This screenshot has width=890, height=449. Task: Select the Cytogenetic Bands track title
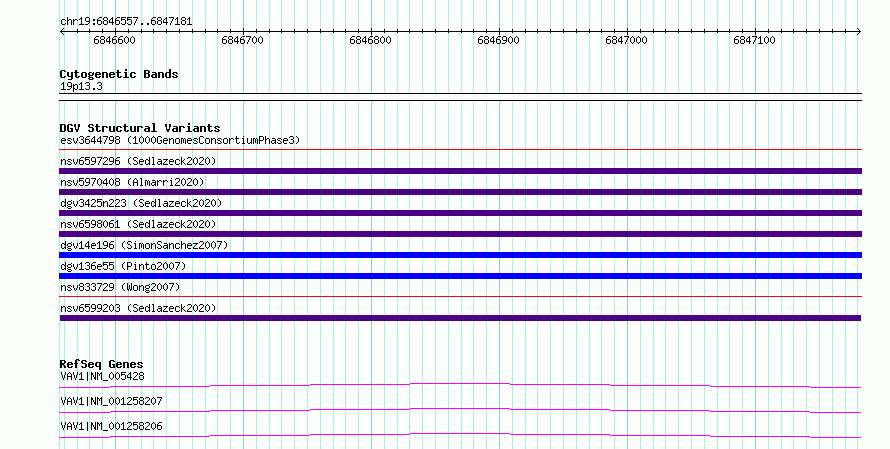pos(119,74)
